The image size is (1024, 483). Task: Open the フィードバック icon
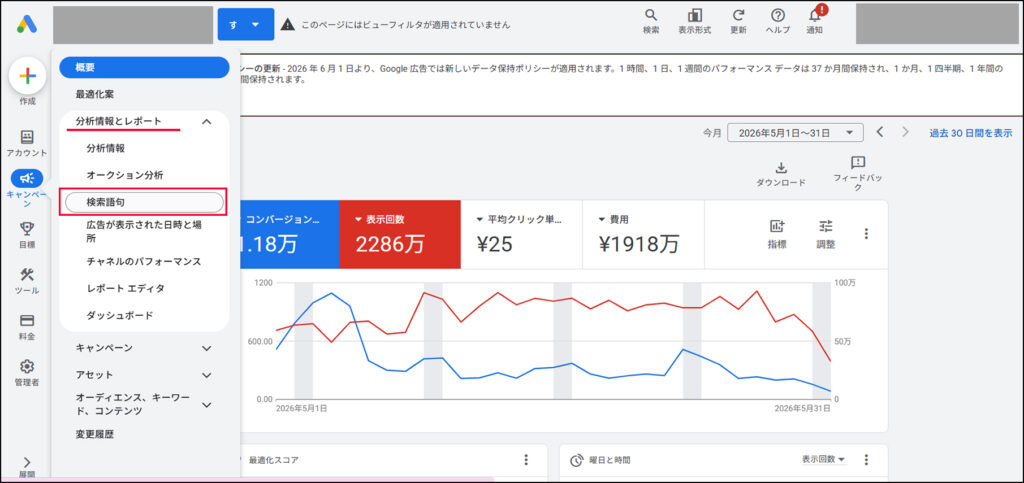click(x=858, y=162)
